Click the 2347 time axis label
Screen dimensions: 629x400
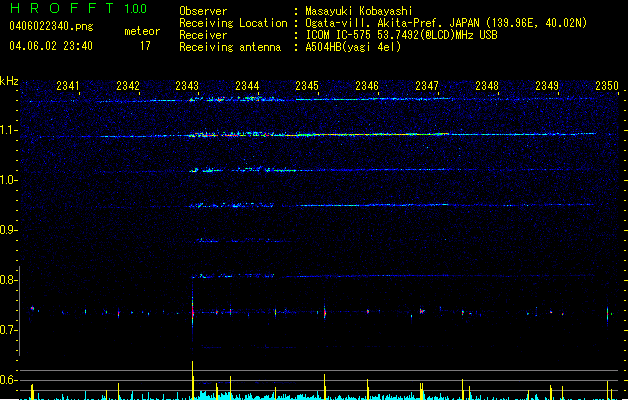coord(427,86)
